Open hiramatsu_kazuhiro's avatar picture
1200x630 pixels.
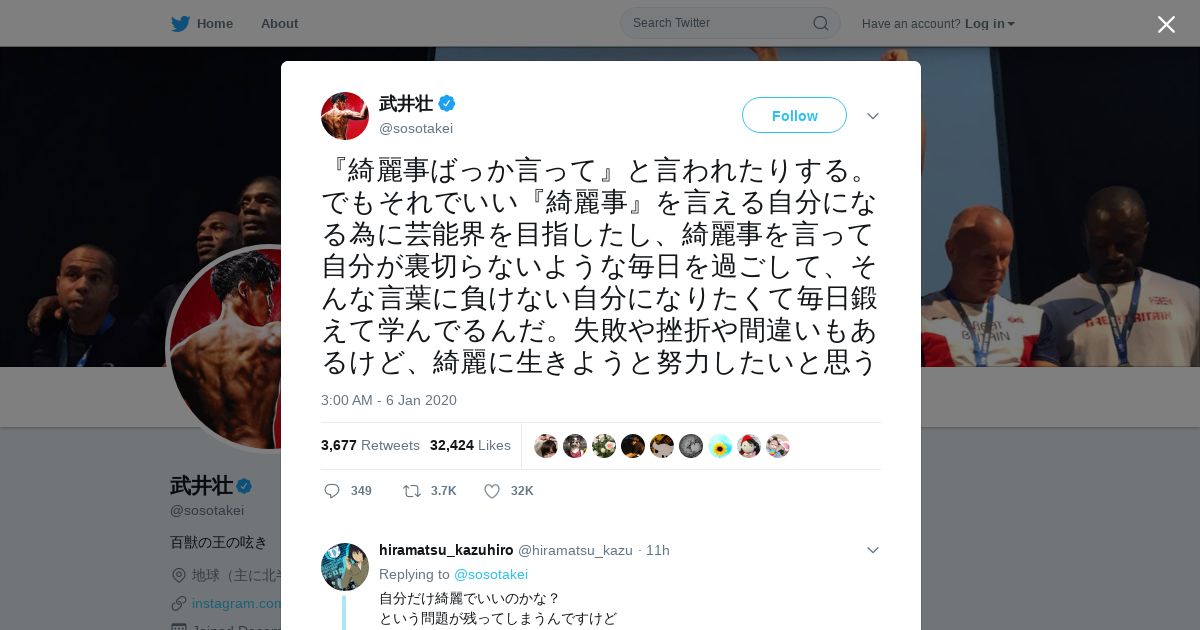tap(345, 567)
